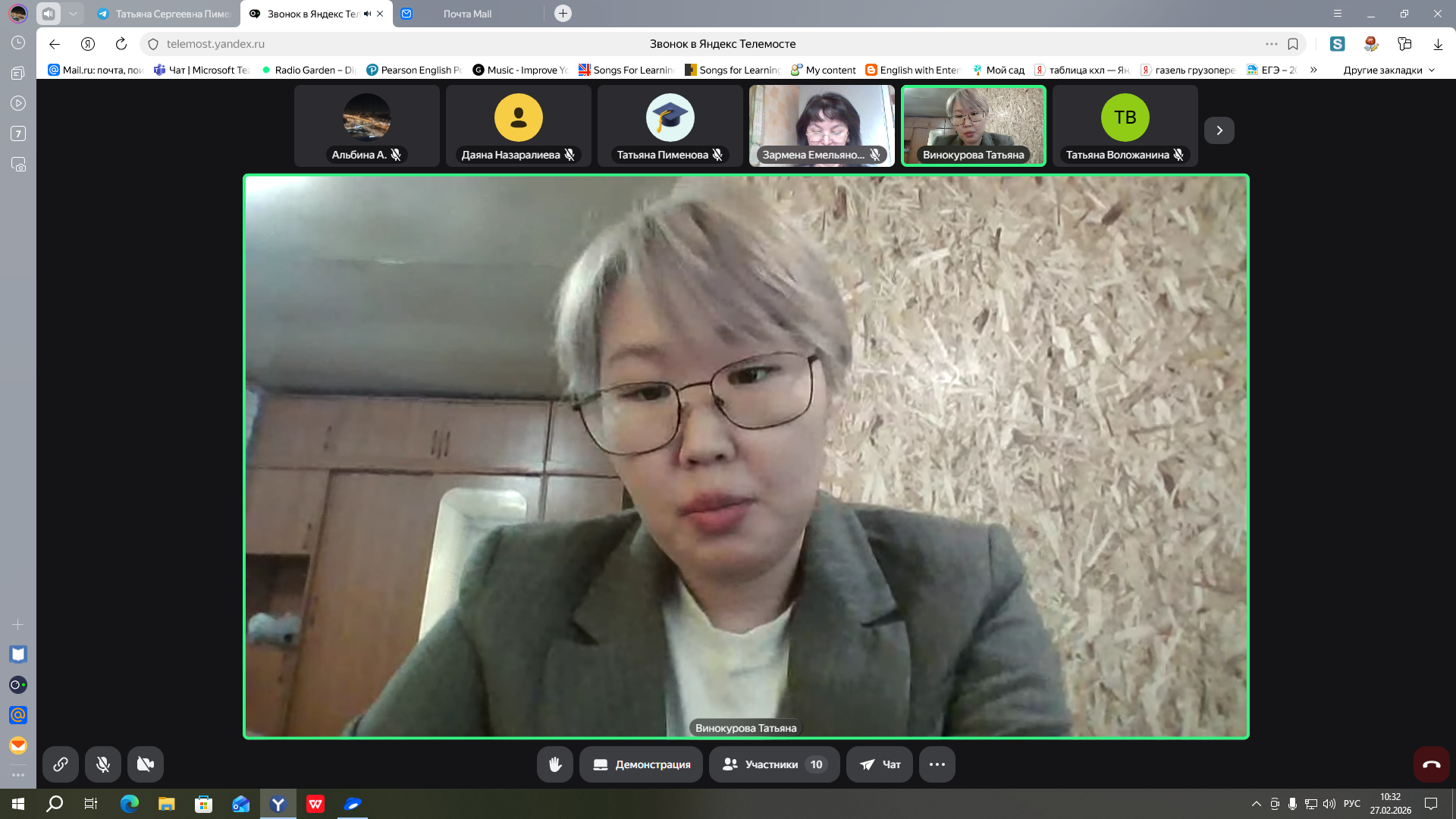This screenshot has width=1456, height=819.
Task: Toggle tab sound mute speaker icon
Action: 367,14
